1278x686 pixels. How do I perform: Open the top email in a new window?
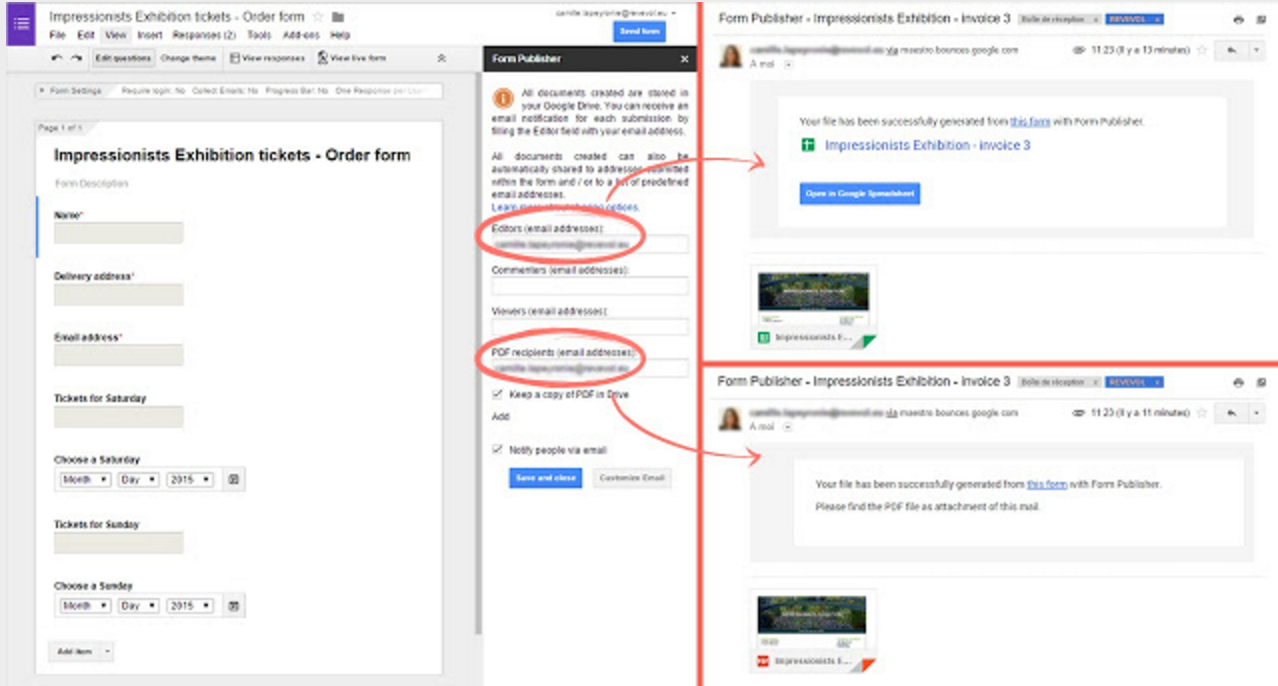click(1262, 18)
